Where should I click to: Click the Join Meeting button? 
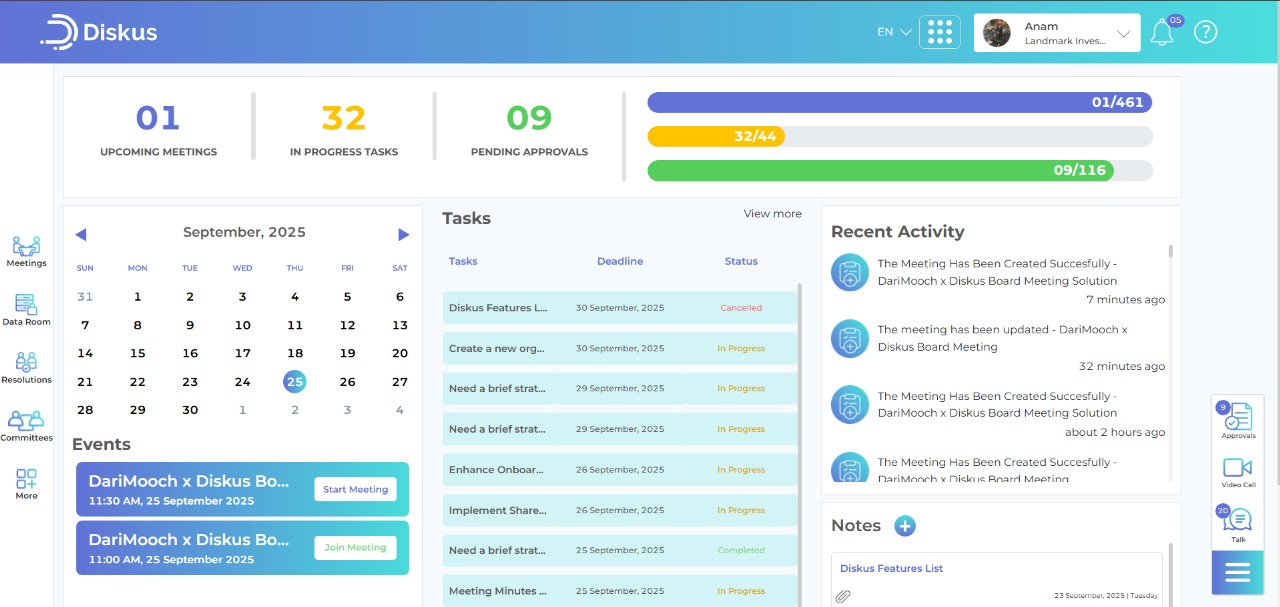pyautogui.click(x=355, y=548)
